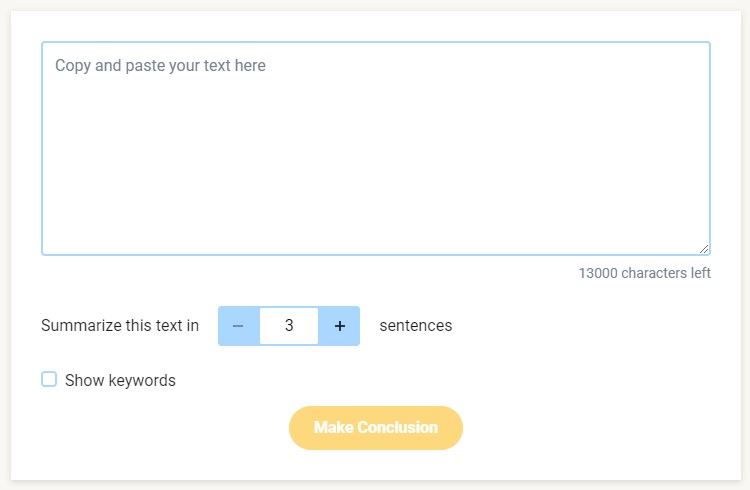Click the placeholder text in the textarea
The width and height of the screenshot is (750, 490).
click(x=160, y=66)
